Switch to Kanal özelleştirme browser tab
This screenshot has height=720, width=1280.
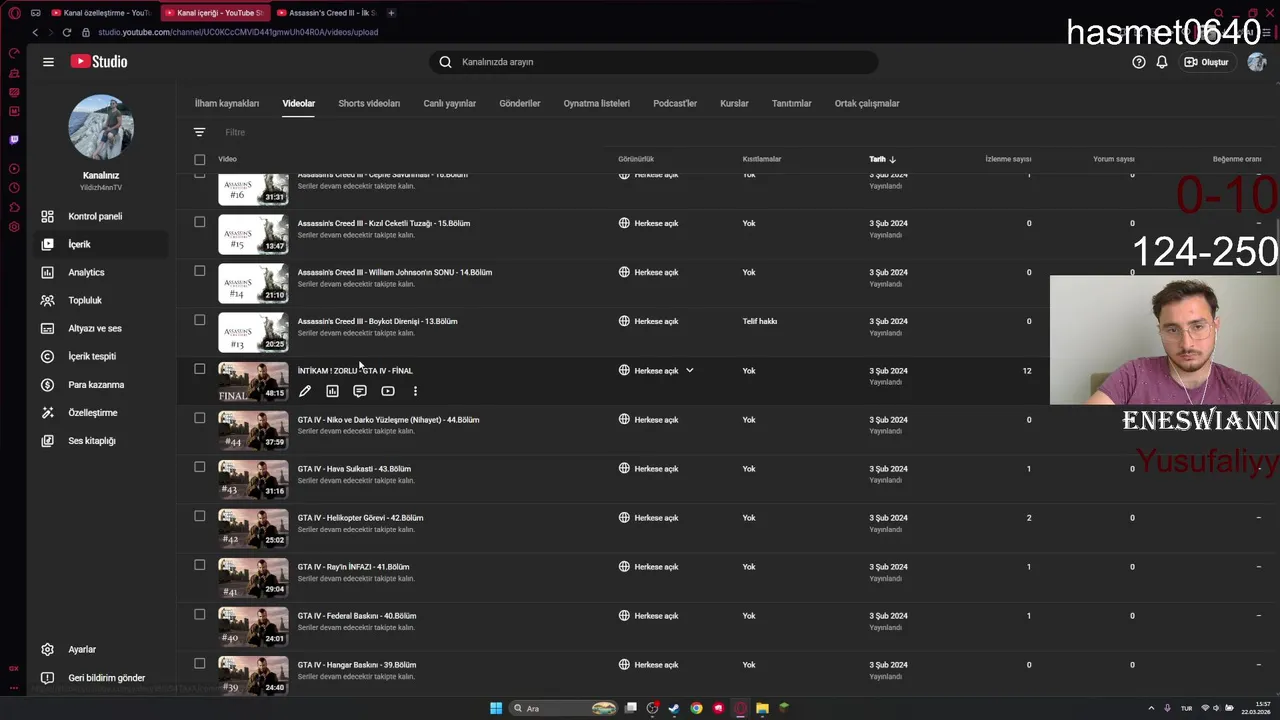click(101, 13)
